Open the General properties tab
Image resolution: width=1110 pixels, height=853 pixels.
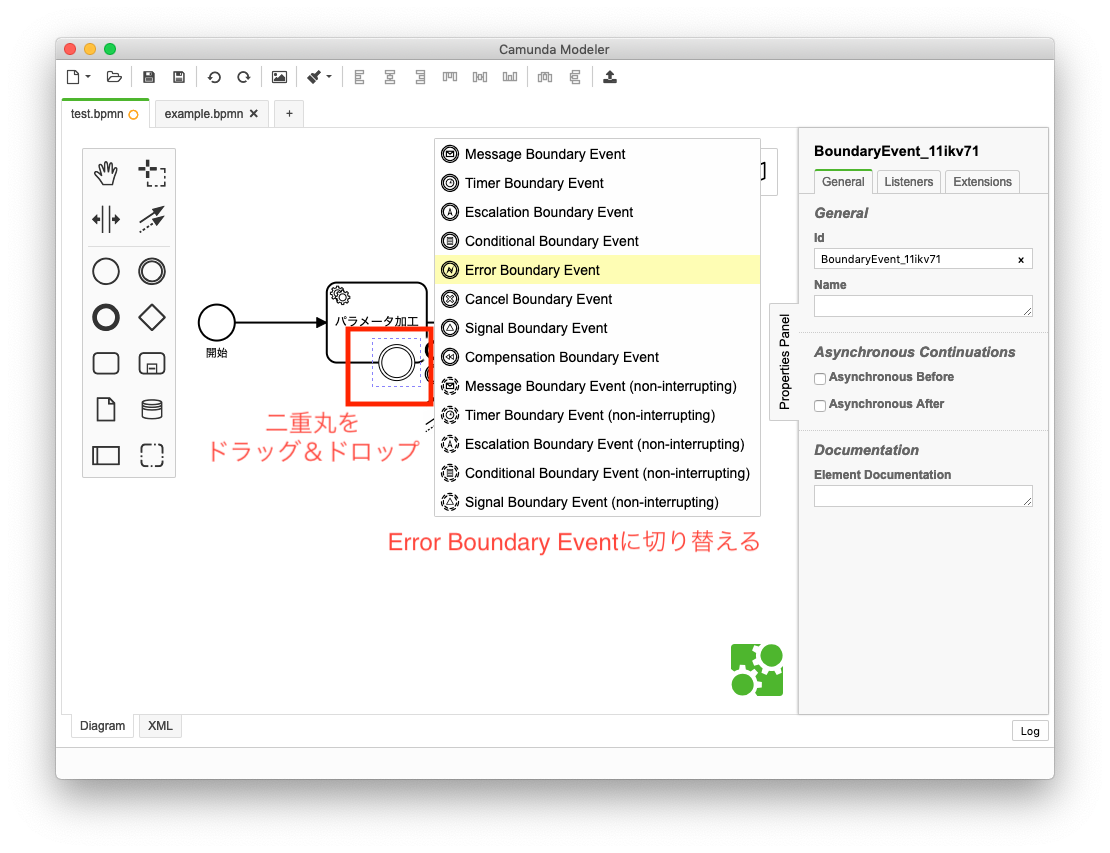click(x=842, y=182)
